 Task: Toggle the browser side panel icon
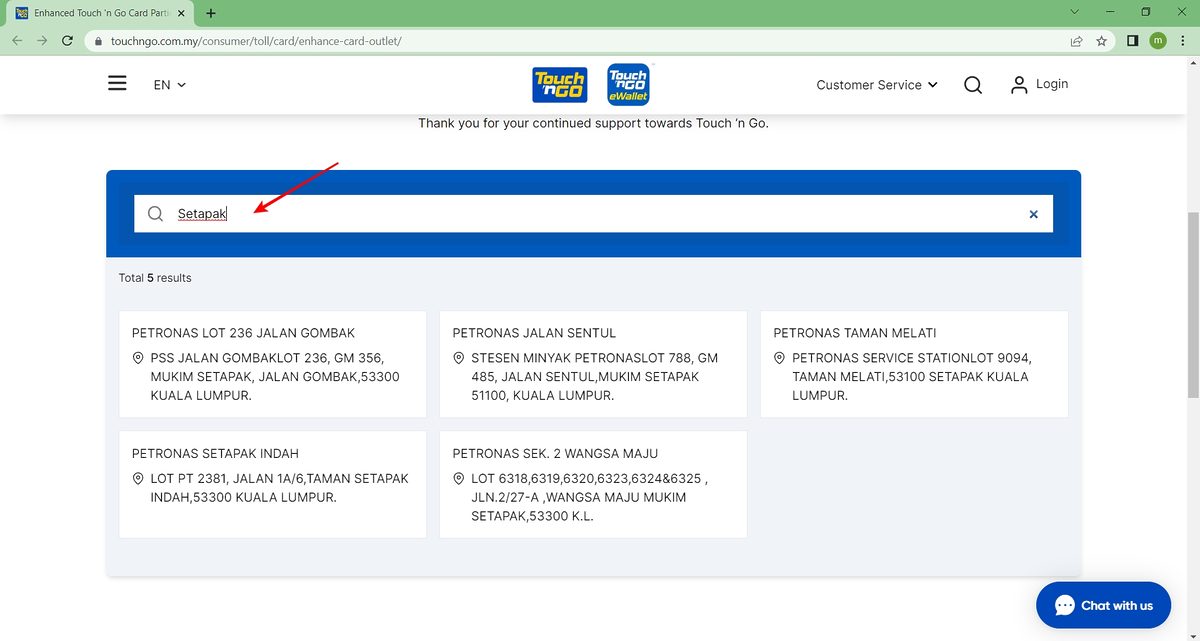click(1133, 41)
